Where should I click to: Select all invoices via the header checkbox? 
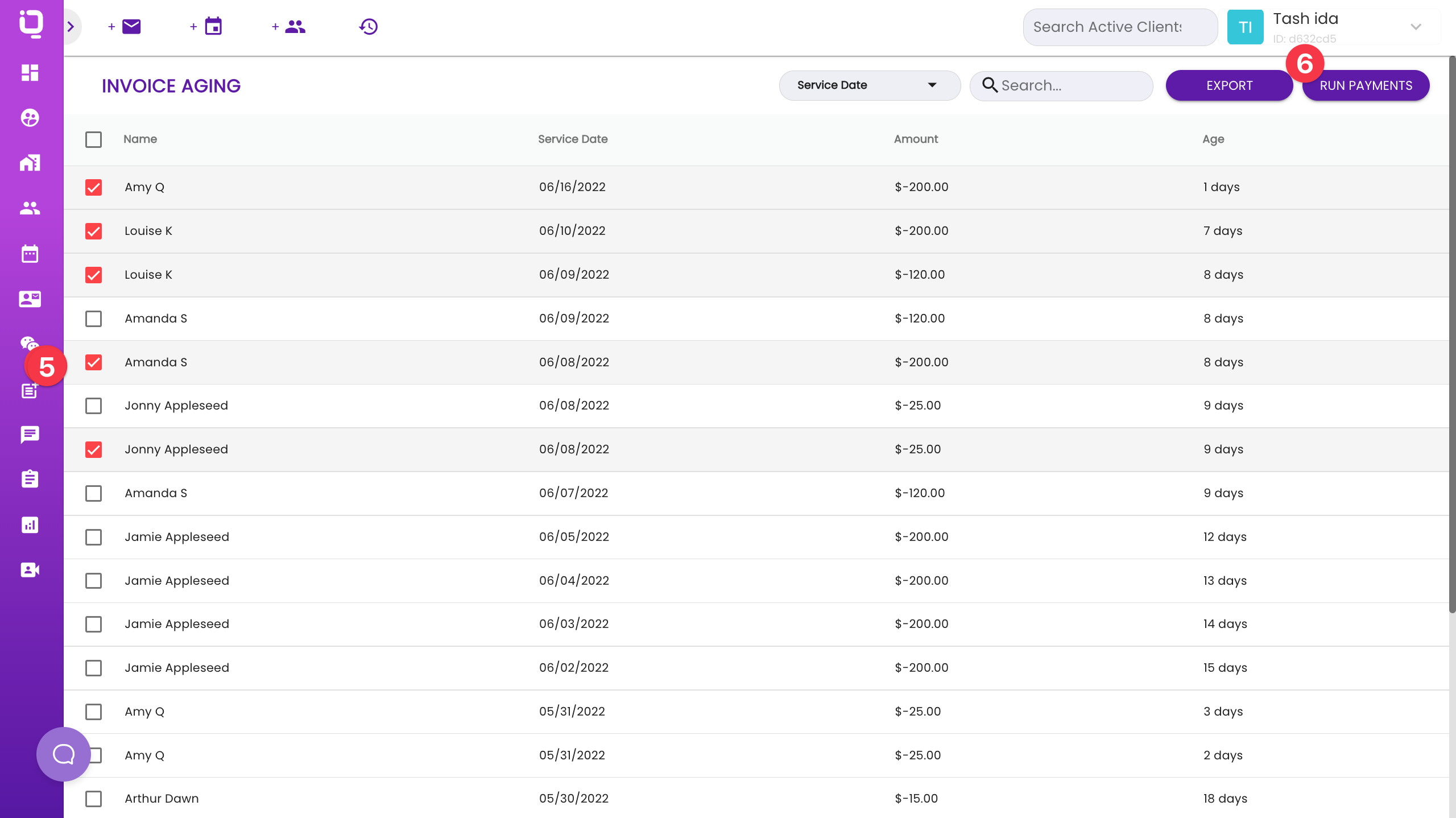click(93, 139)
